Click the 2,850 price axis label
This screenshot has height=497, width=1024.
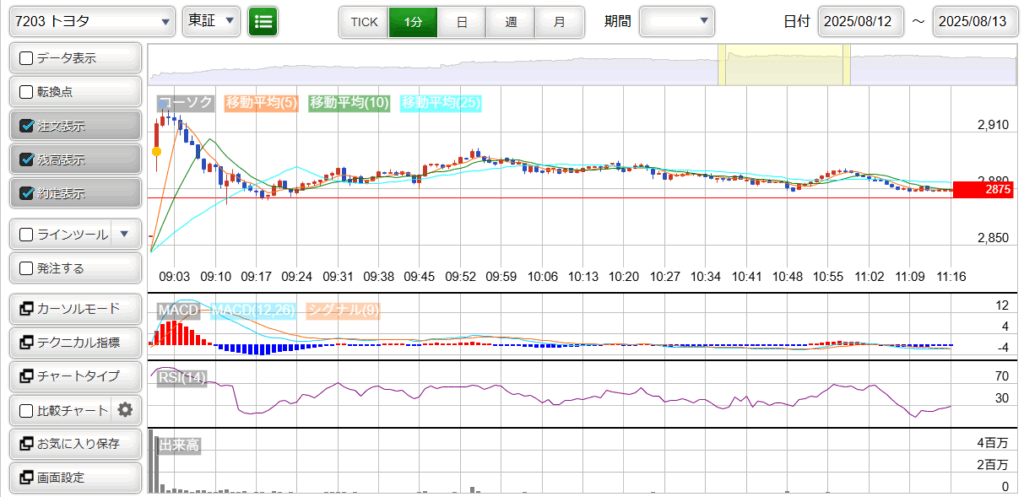click(993, 238)
